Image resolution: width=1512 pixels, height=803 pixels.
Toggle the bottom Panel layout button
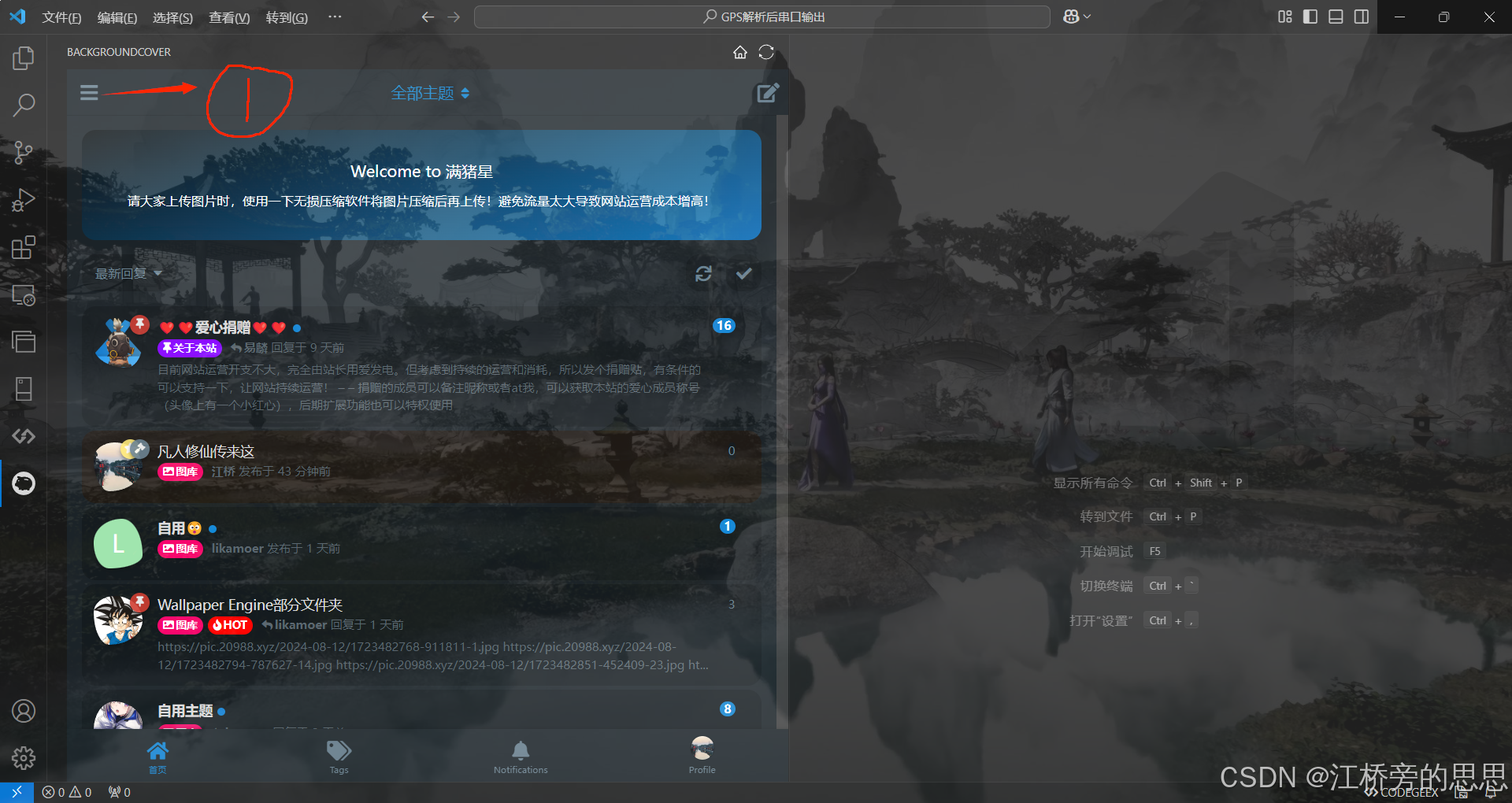(x=1336, y=17)
